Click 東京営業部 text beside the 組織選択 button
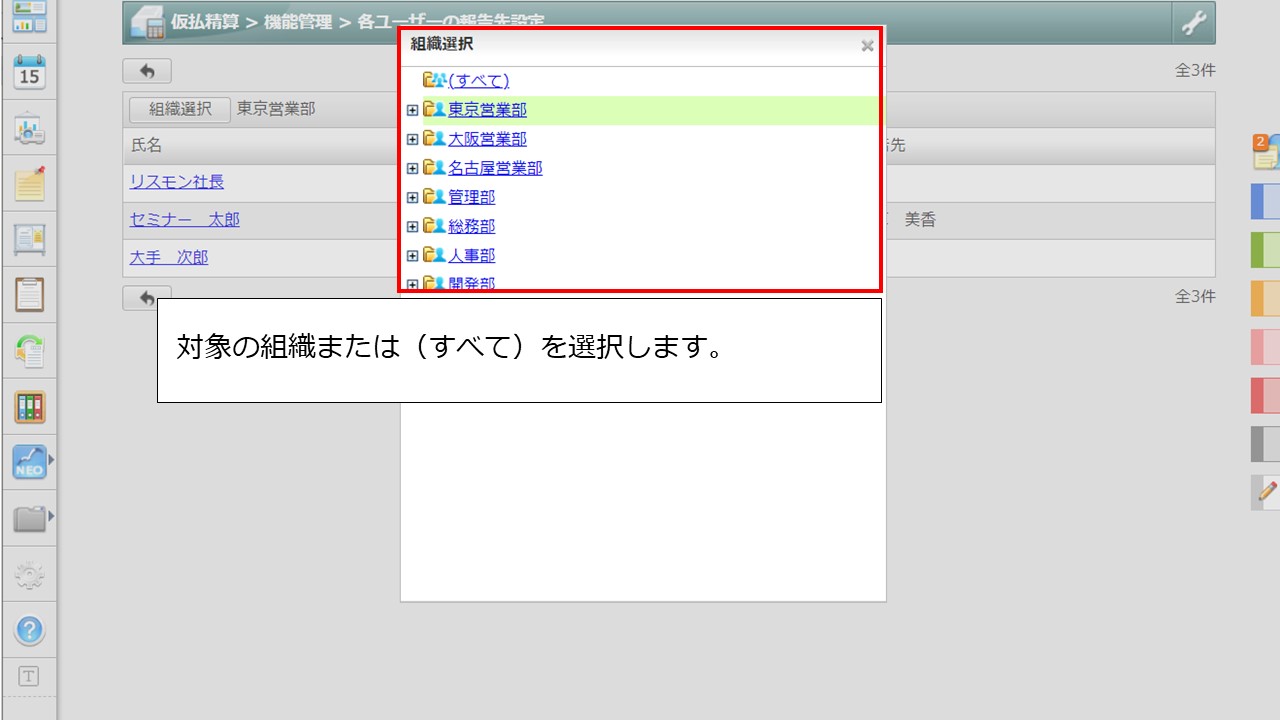This screenshot has height=720, width=1280. 276,109
